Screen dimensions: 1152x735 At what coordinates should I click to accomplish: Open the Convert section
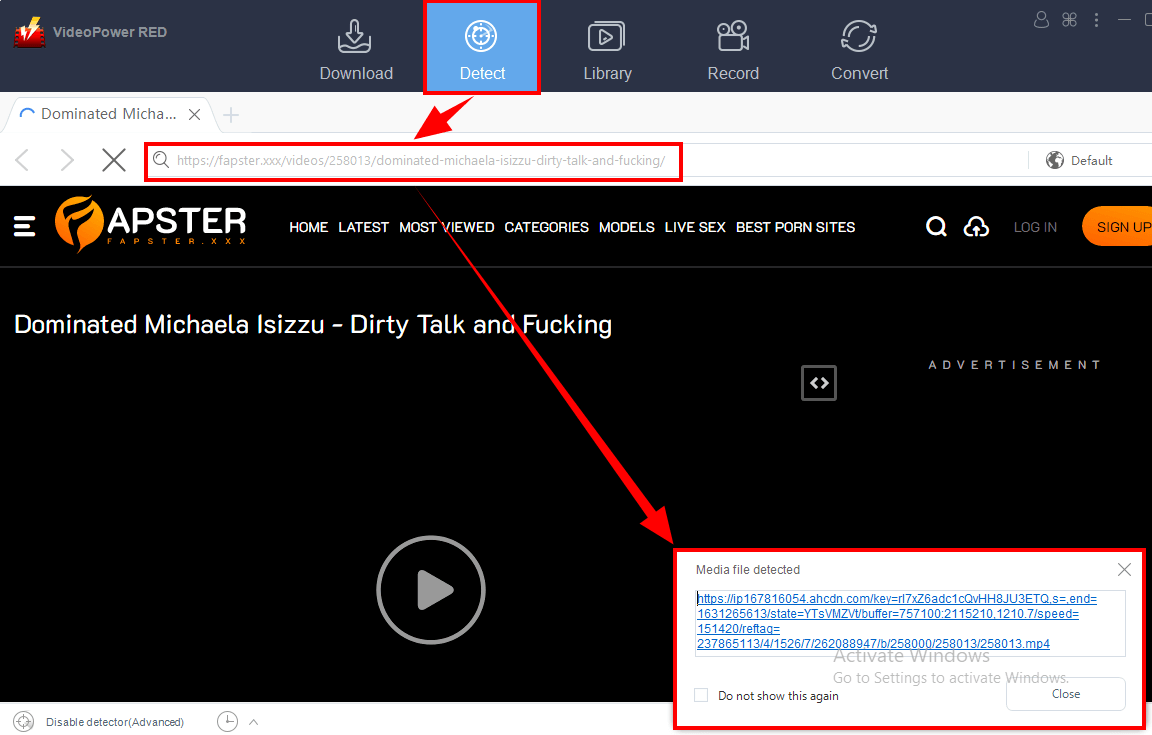tap(859, 50)
